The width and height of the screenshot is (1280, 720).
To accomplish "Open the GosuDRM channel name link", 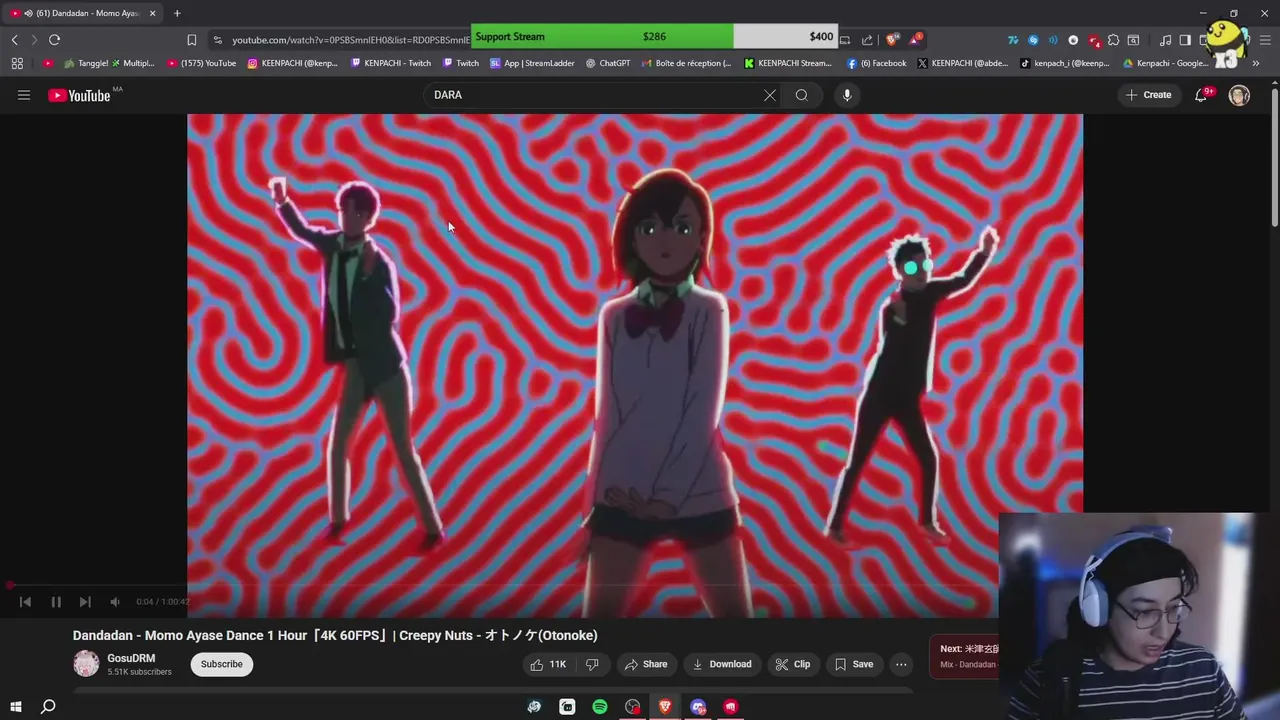I will tap(131, 659).
